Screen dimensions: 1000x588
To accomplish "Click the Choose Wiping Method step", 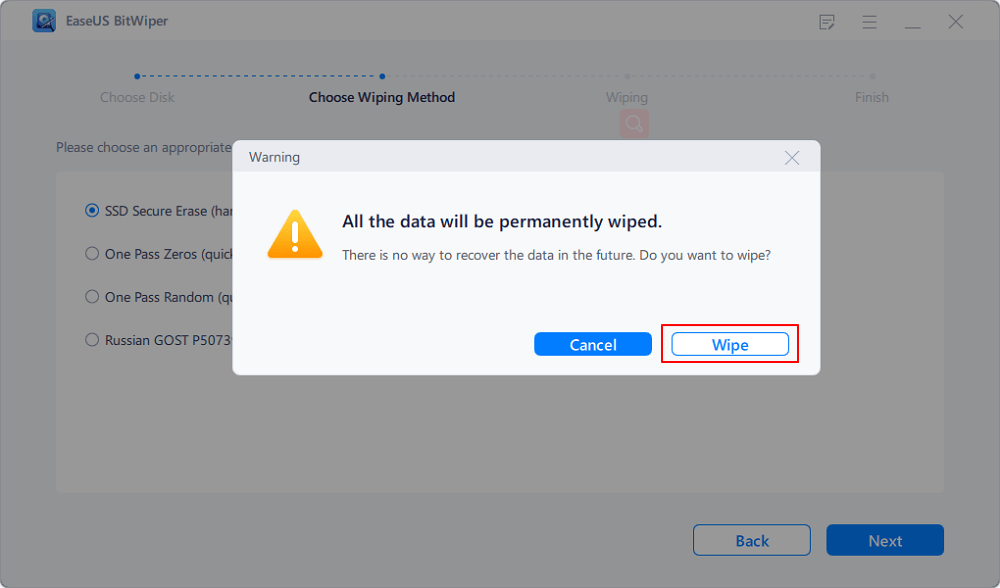I will tap(382, 97).
